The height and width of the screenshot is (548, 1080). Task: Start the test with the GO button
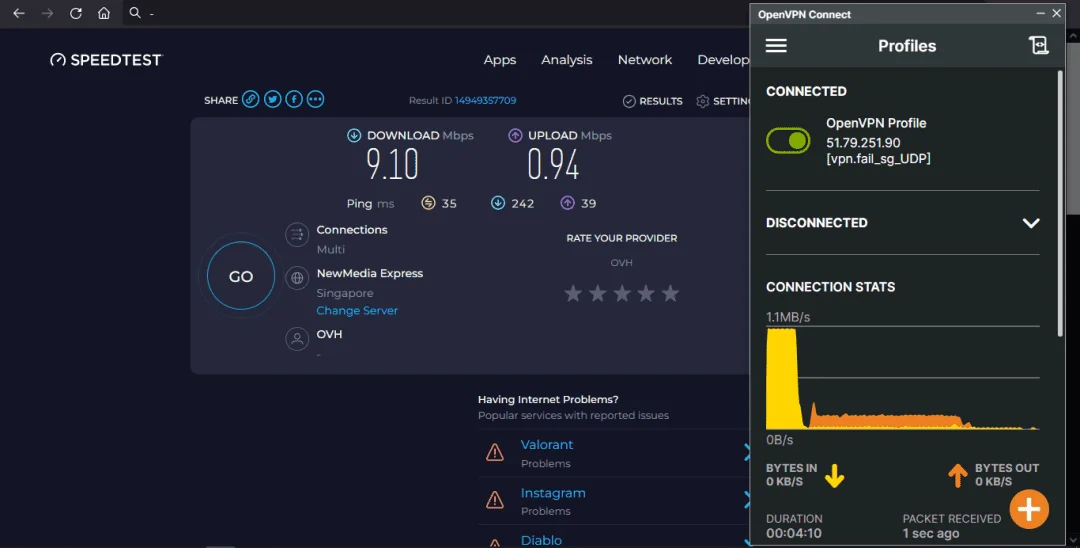point(241,276)
